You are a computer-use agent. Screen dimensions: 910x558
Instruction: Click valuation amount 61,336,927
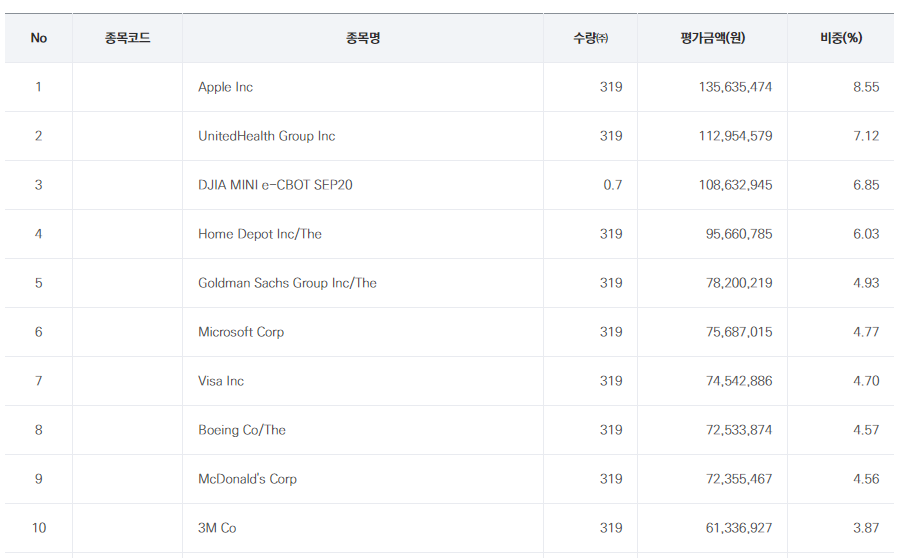[x=739, y=528]
